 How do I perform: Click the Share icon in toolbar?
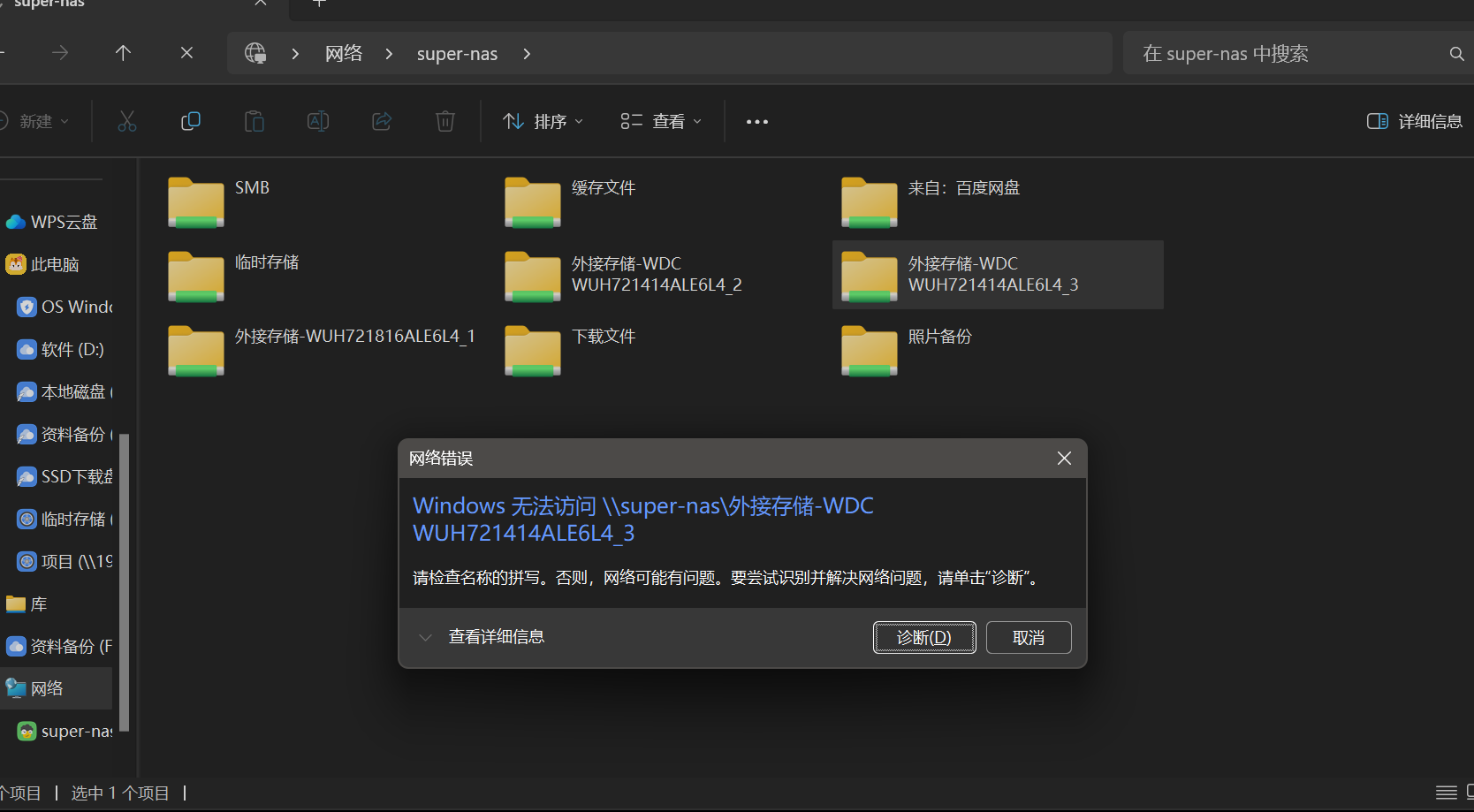pyautogui.click(x=382, y=121)
